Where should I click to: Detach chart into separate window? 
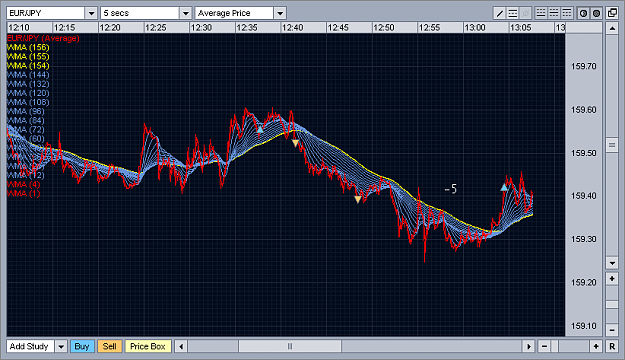pos(612,13)
